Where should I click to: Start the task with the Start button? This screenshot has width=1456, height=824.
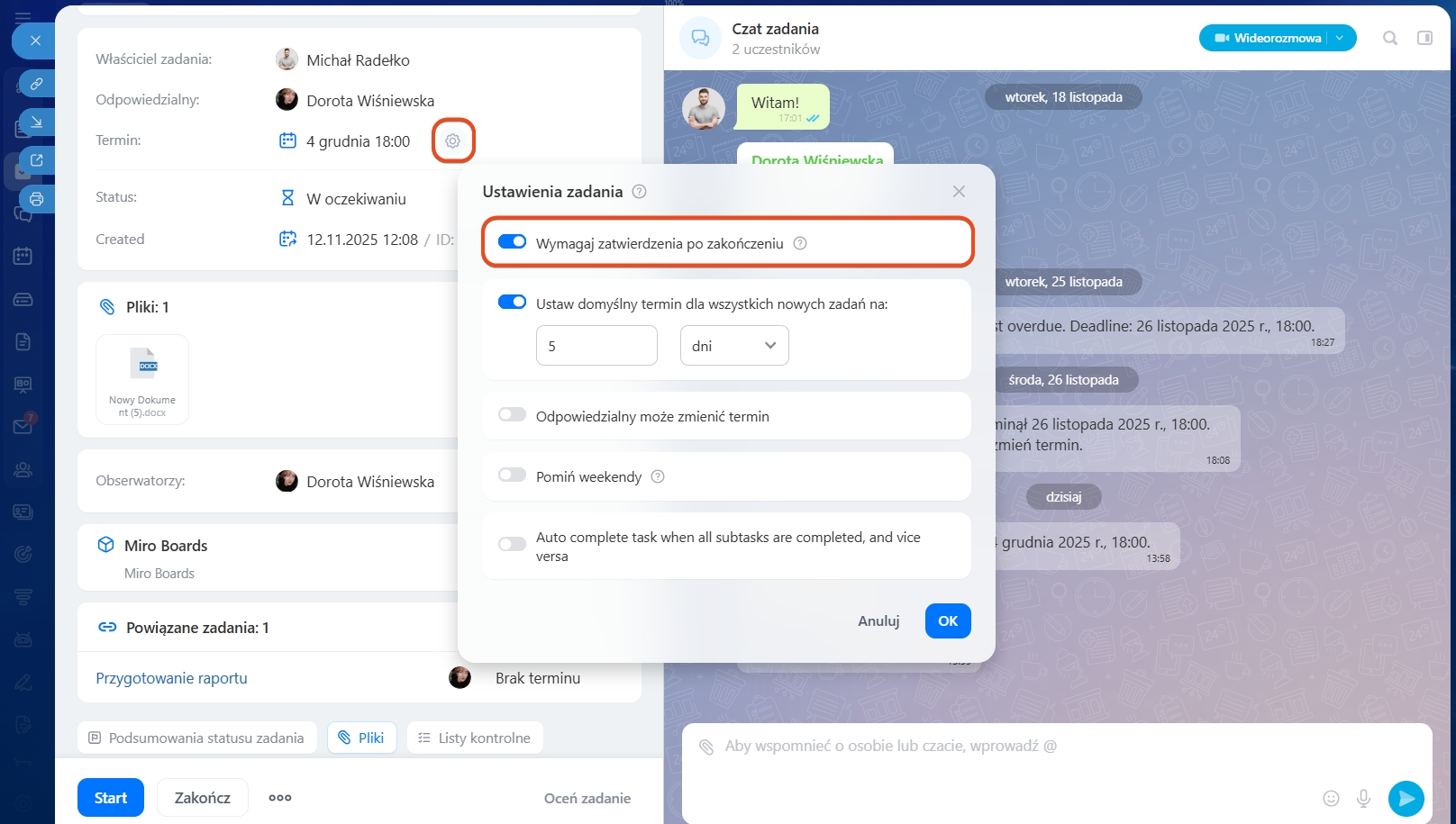pos(111,798)
